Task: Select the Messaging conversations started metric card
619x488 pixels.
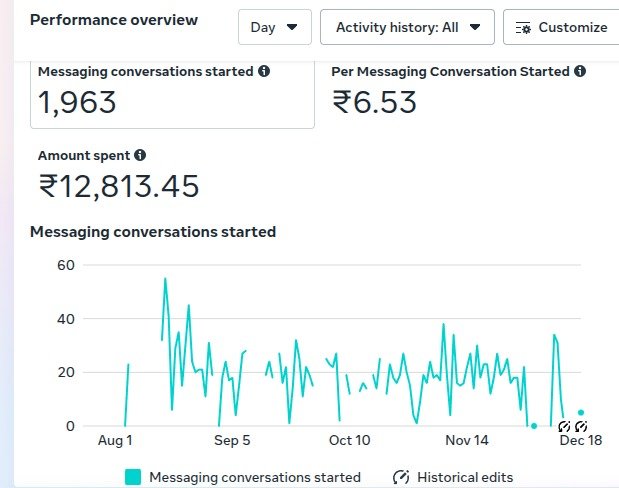Action: click(x=173, y=95)
